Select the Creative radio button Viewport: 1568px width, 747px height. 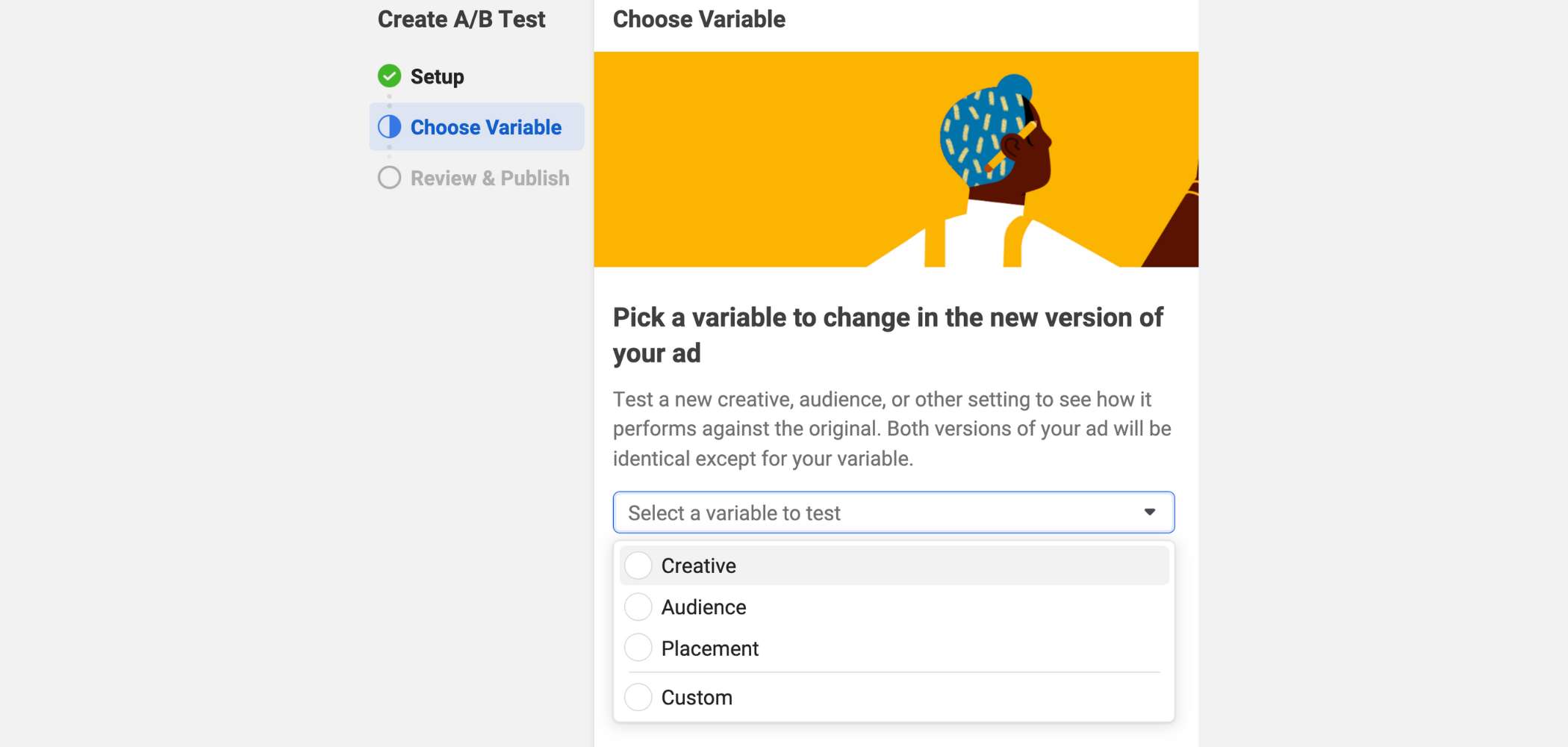(638, 565)
